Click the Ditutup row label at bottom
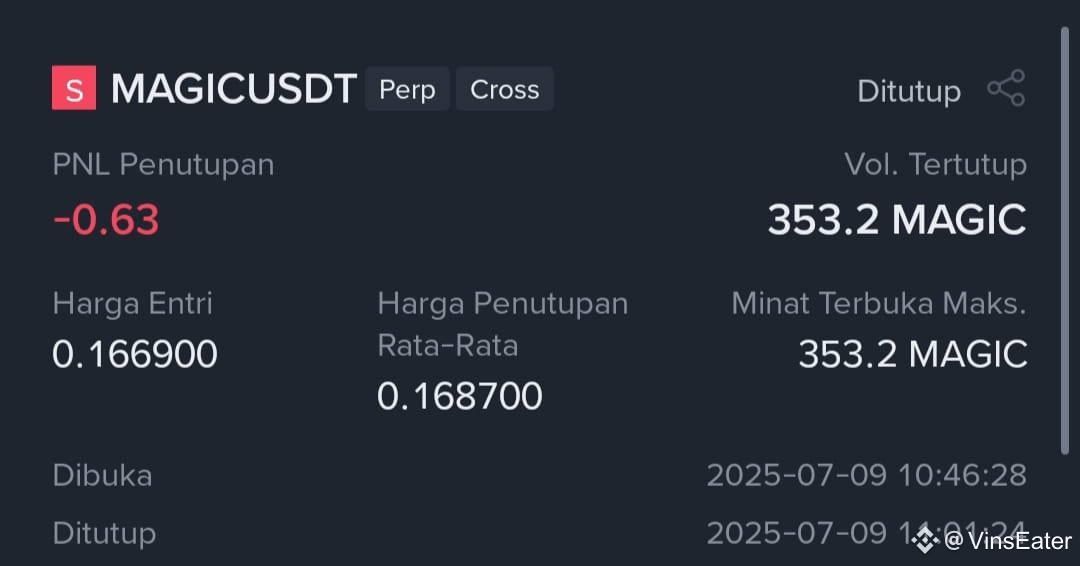 [104, 534]
